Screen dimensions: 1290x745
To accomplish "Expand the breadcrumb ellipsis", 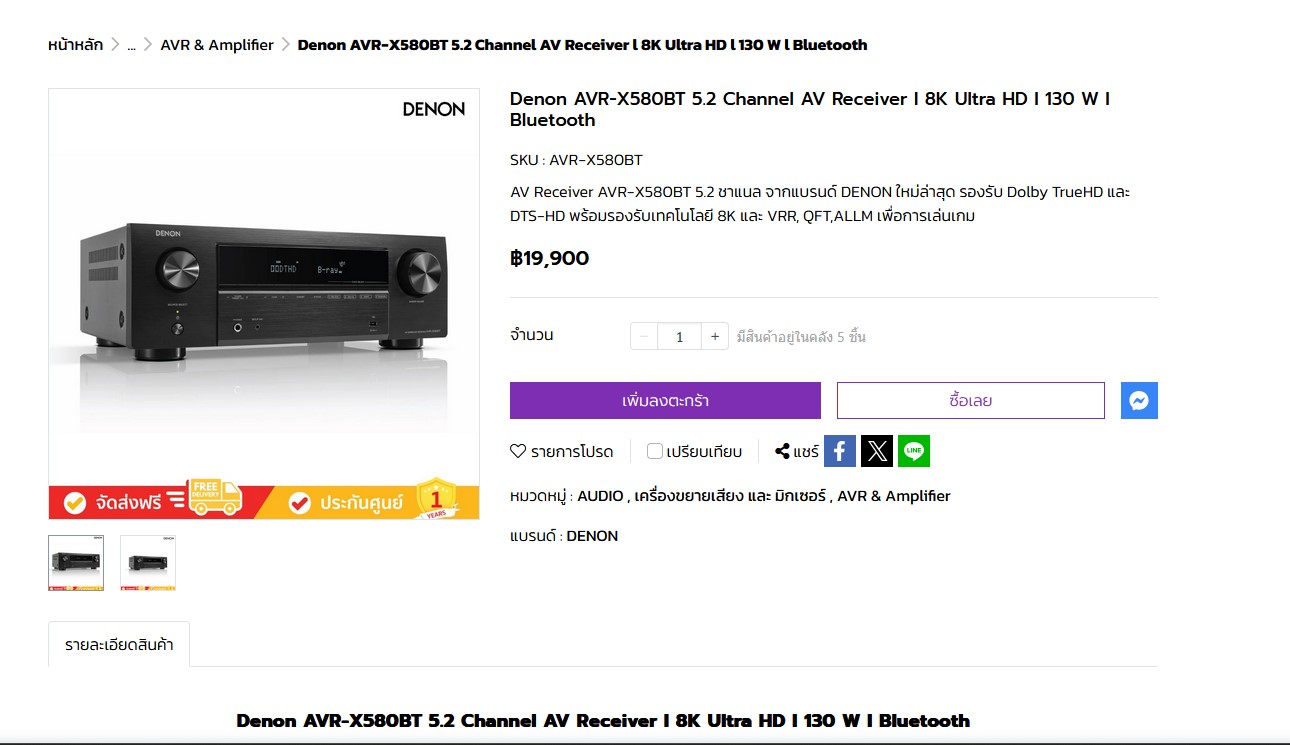I will coord(131,45).
